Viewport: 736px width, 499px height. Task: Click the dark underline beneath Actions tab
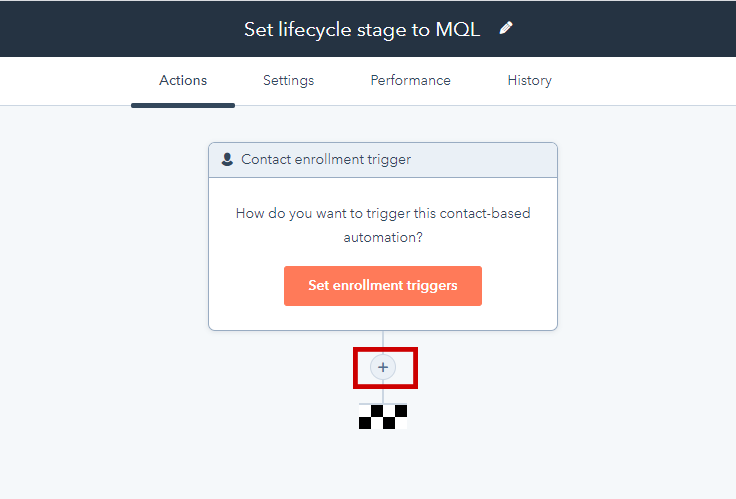click(183, 106)
